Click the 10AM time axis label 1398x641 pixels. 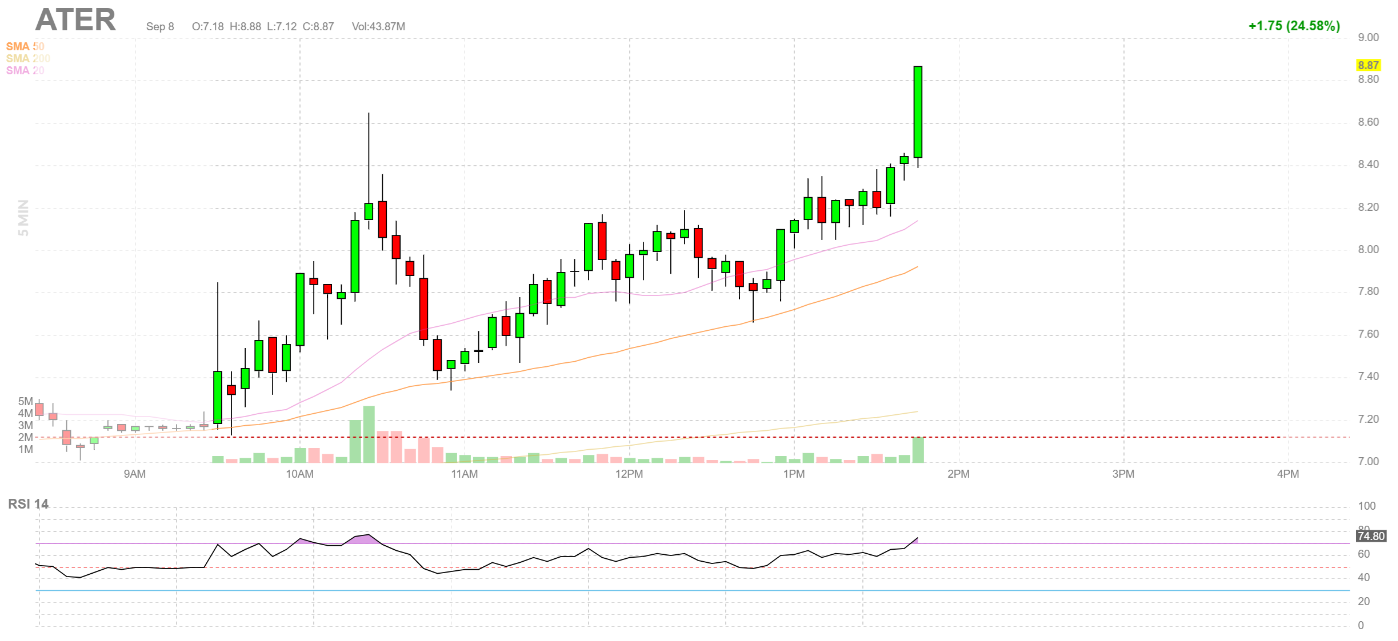[299, 473]
